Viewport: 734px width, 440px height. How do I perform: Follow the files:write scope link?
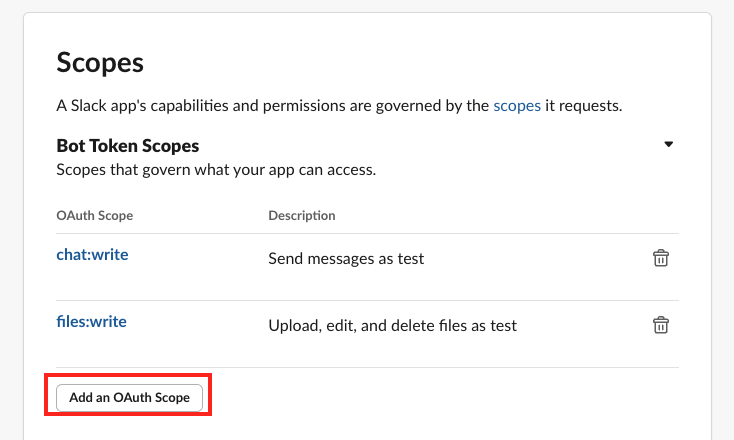pos(91,321)
